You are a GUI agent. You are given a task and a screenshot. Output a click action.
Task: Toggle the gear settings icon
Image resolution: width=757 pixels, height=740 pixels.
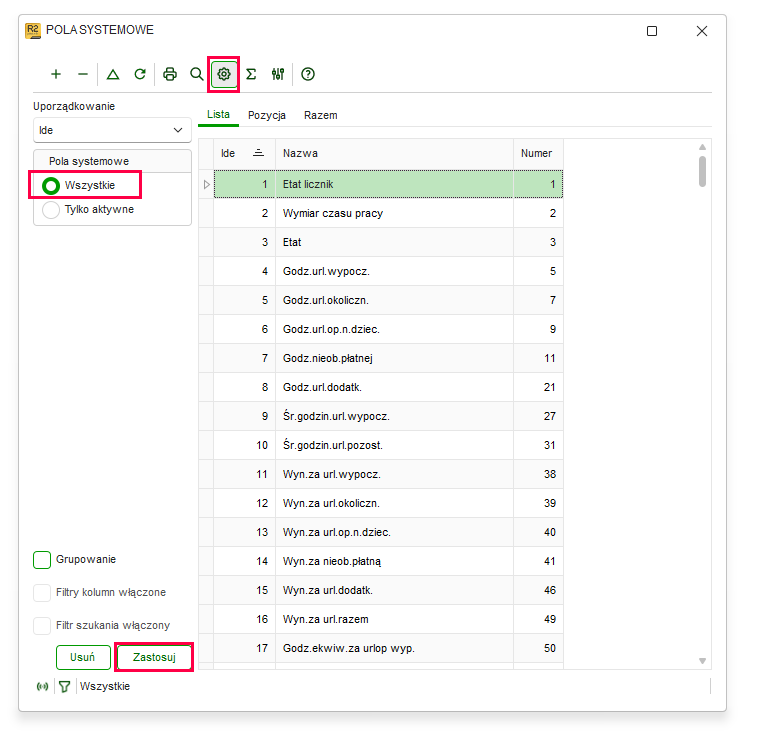coord(224,74)
